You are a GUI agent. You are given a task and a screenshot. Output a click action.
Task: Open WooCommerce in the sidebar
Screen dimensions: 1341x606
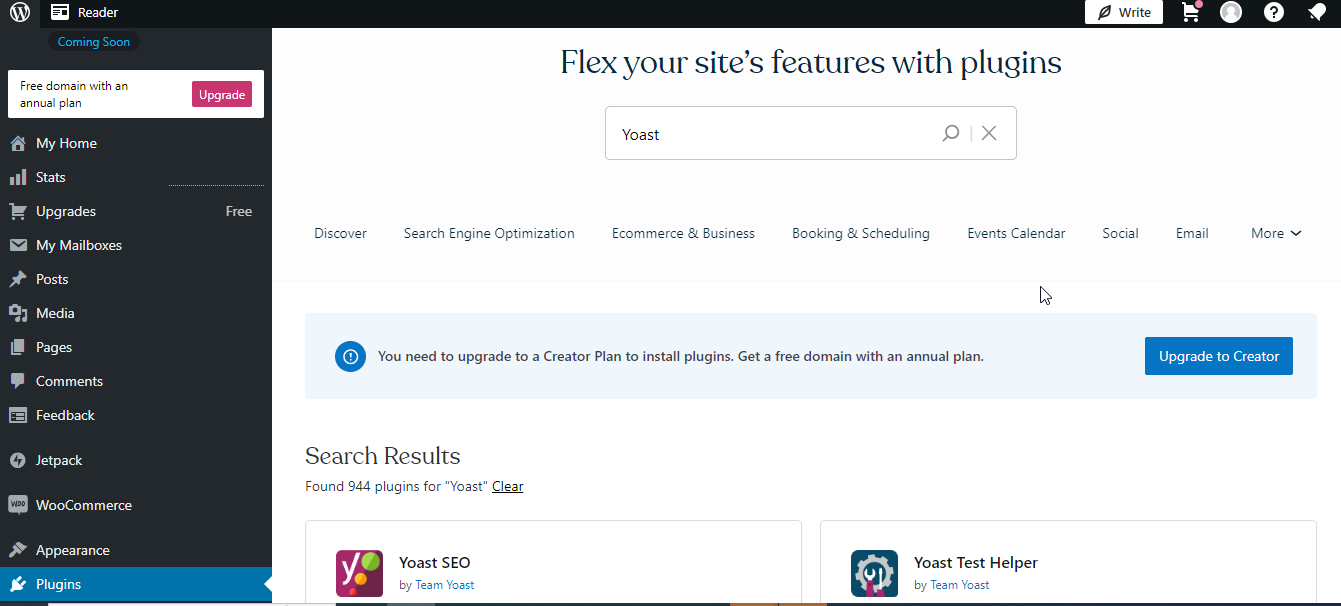(136, 505)
